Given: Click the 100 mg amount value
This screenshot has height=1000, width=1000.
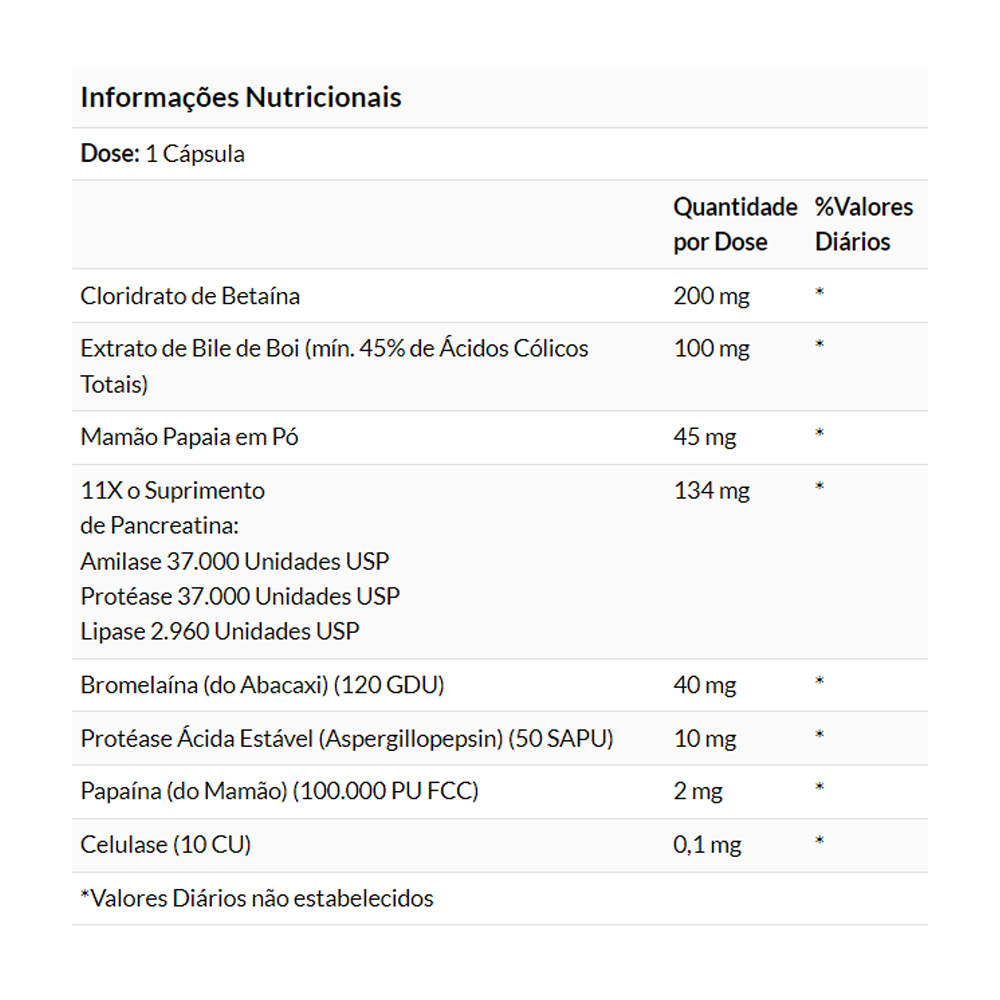Looking at the screenshot, I should click(x=711, y=349).
